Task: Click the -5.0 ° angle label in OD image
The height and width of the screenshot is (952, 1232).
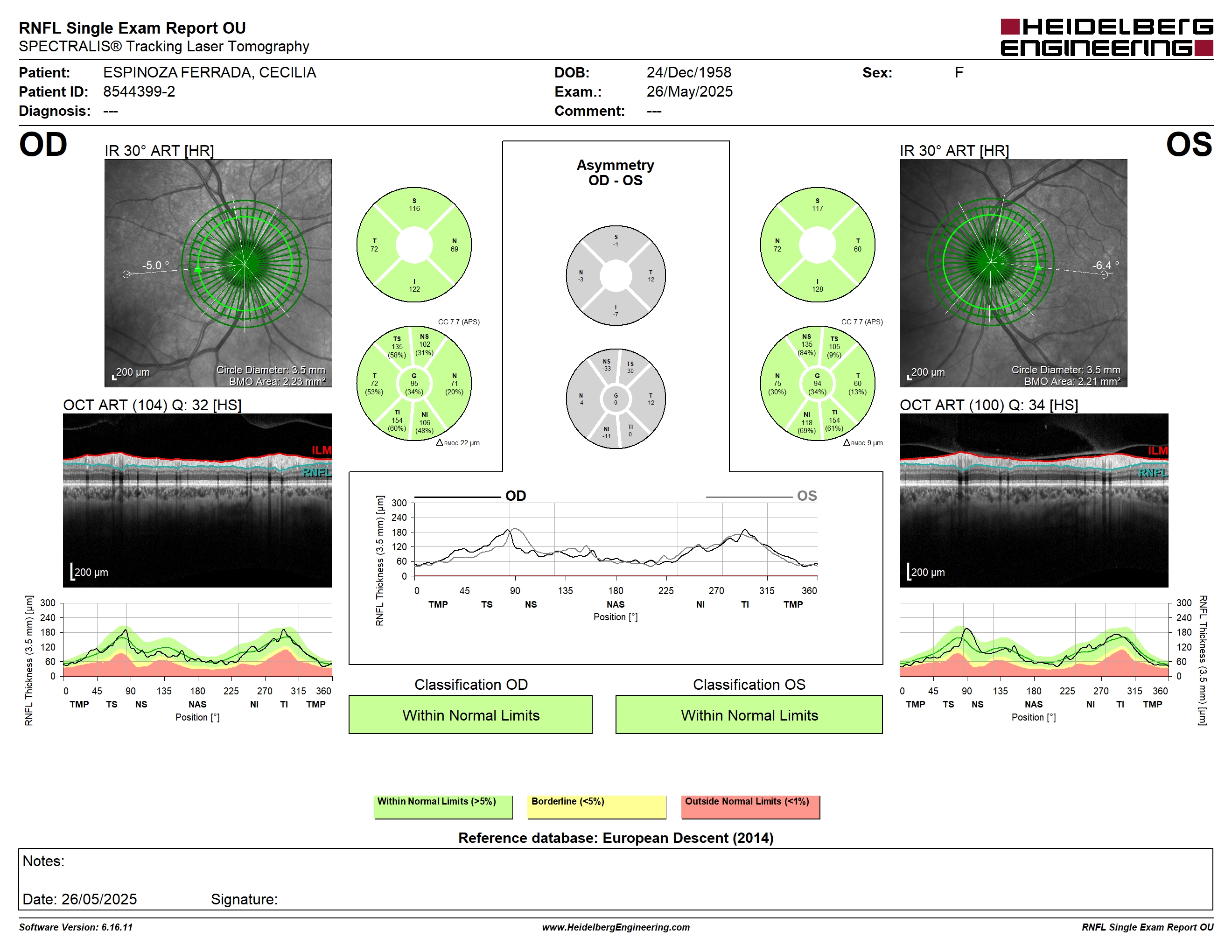Action: point(155,265)
